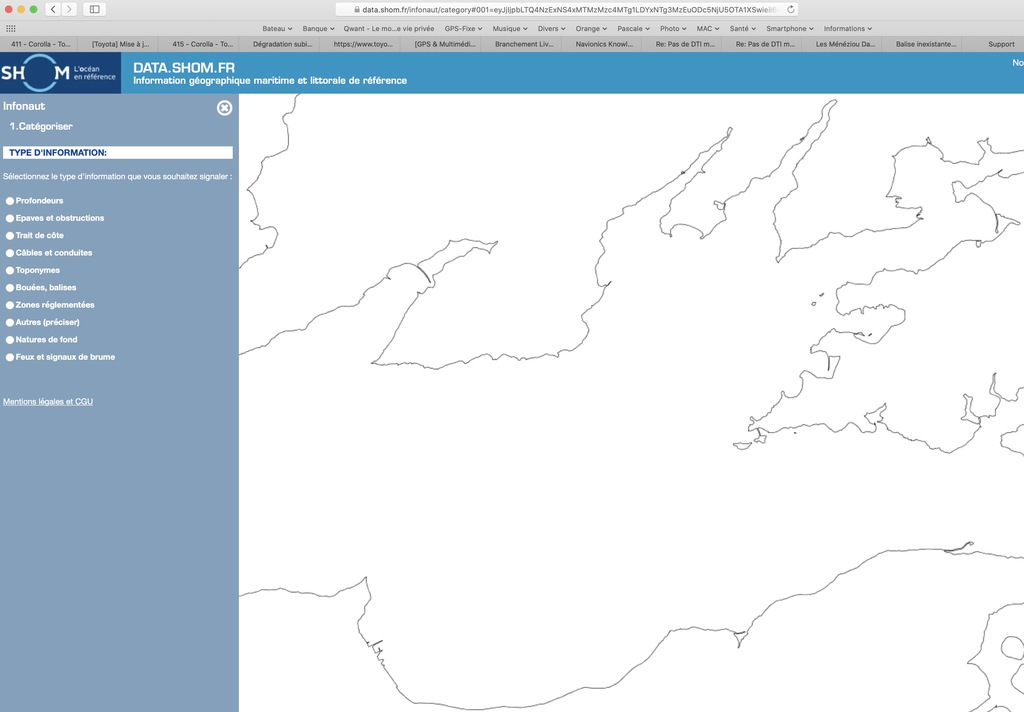Viewport: 1024px width, 712px height.
Task: Go forward with the Safari forward arrow
Action: 69,9
